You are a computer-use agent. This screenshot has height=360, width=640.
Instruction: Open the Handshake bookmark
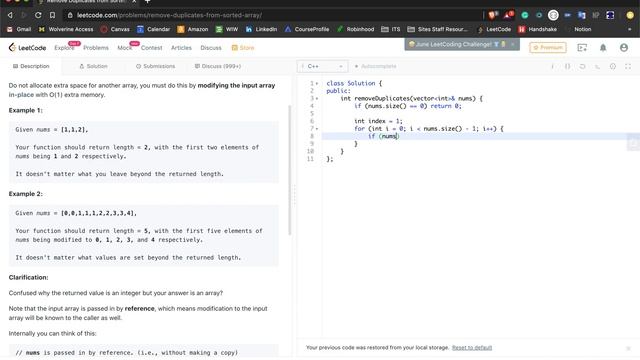coord(538,29)
